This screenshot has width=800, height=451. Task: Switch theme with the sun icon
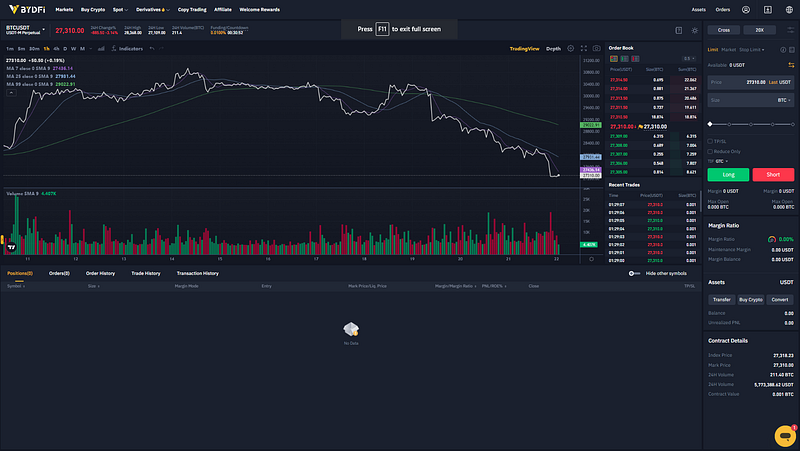pos(694,31)
